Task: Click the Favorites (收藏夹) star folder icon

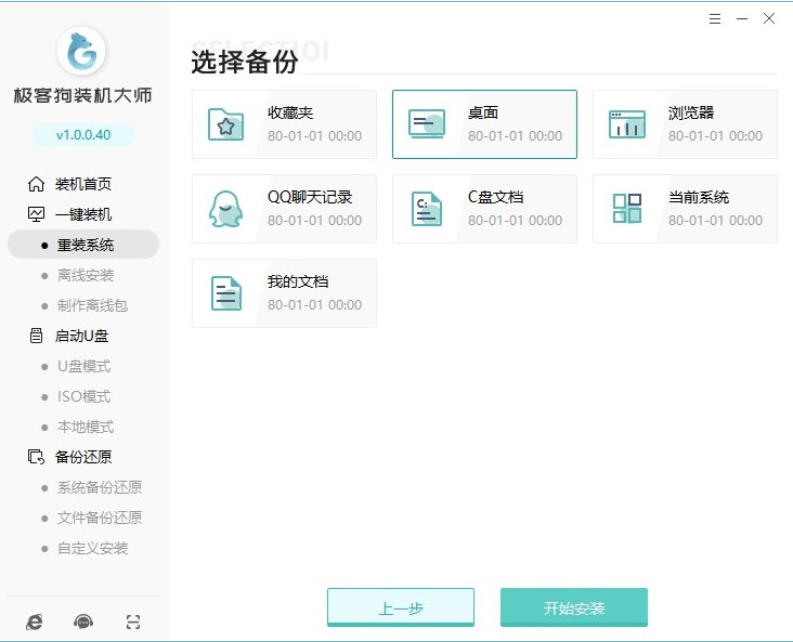Action: pyautogui.click(x=226, y=124)
